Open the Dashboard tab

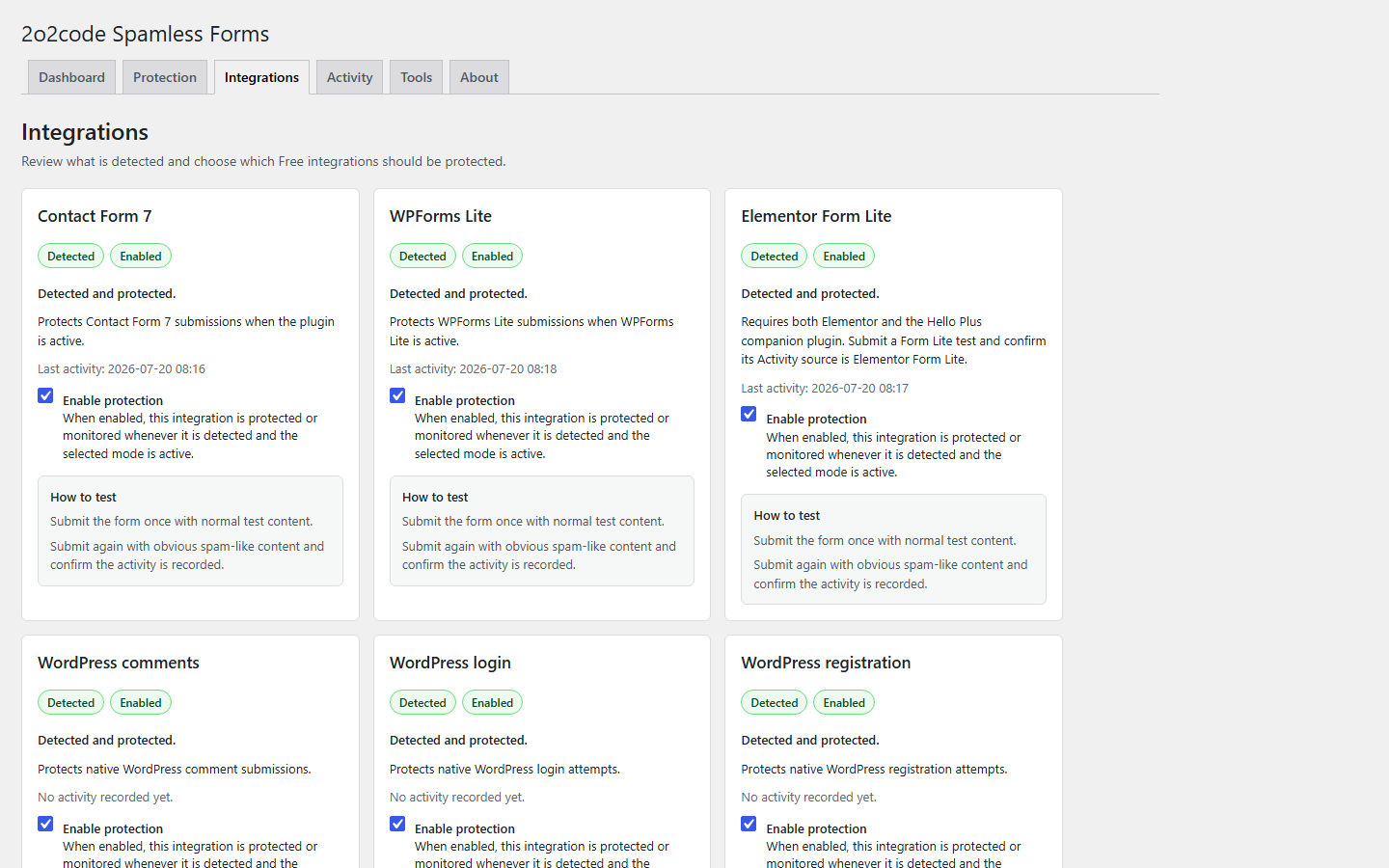click(71, 77)
